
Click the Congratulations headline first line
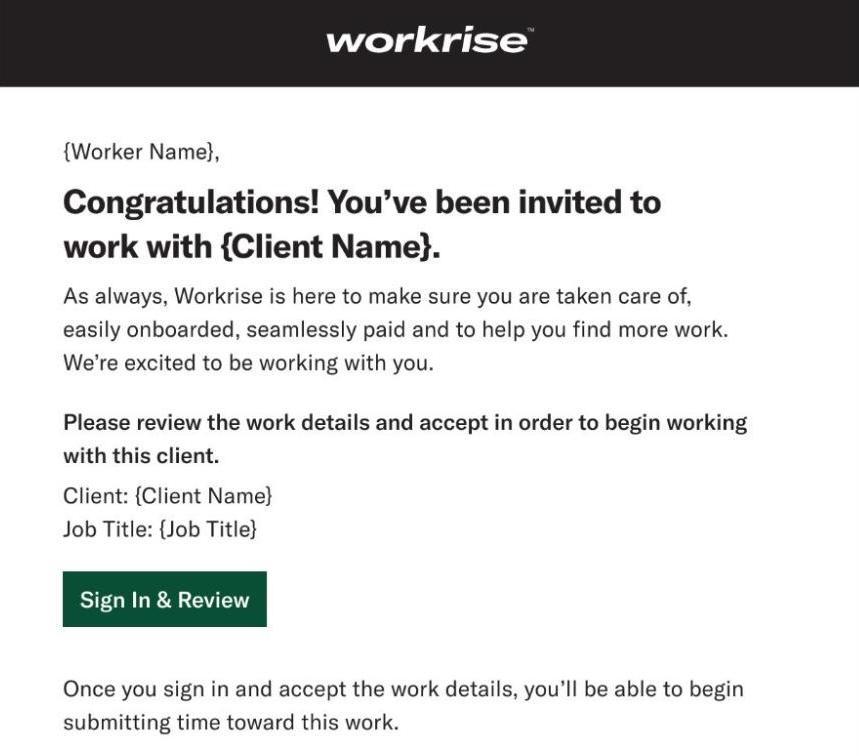pyautogui.click(x=362, y=203)
